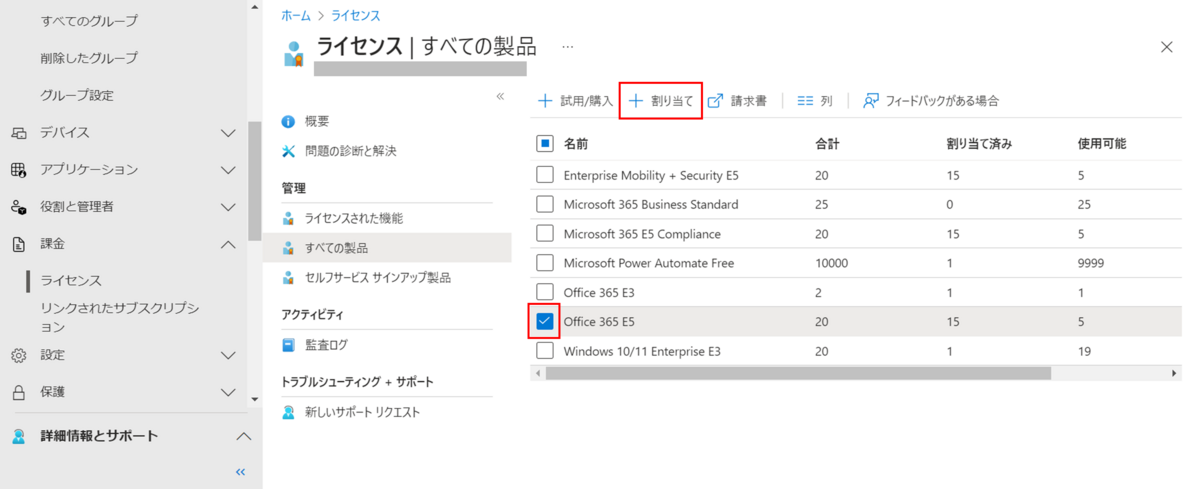Click the アプリケーション grid icon
This screenshot has height=489, width=1200.
18,170
